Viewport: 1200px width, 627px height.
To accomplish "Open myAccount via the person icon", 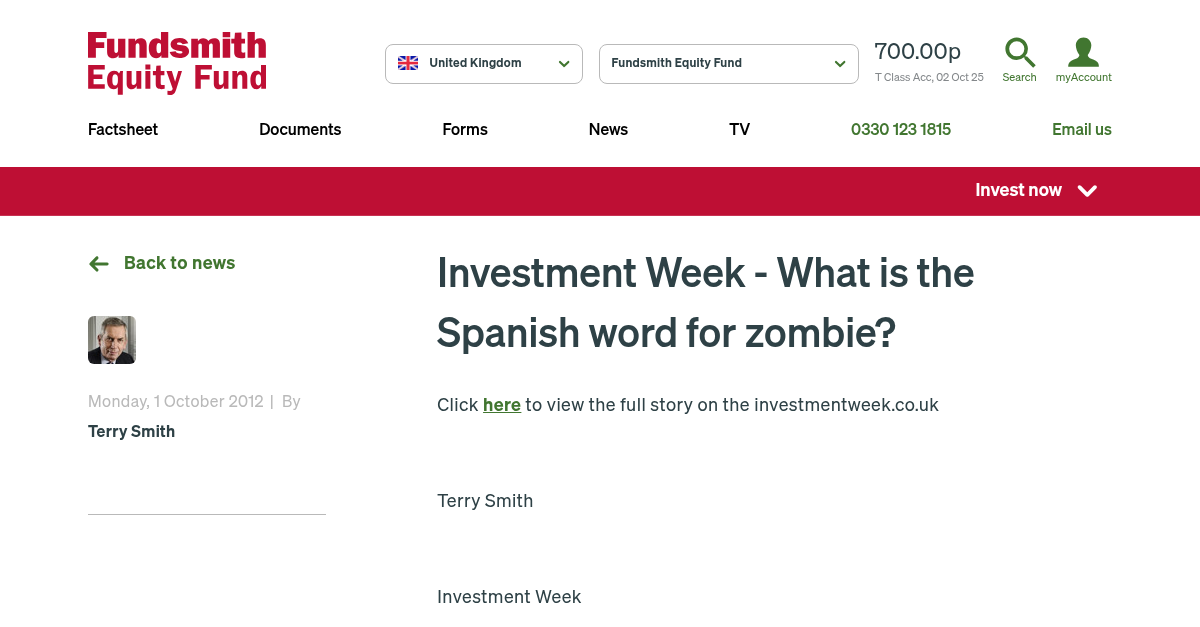I will (x=1083, y=53).
